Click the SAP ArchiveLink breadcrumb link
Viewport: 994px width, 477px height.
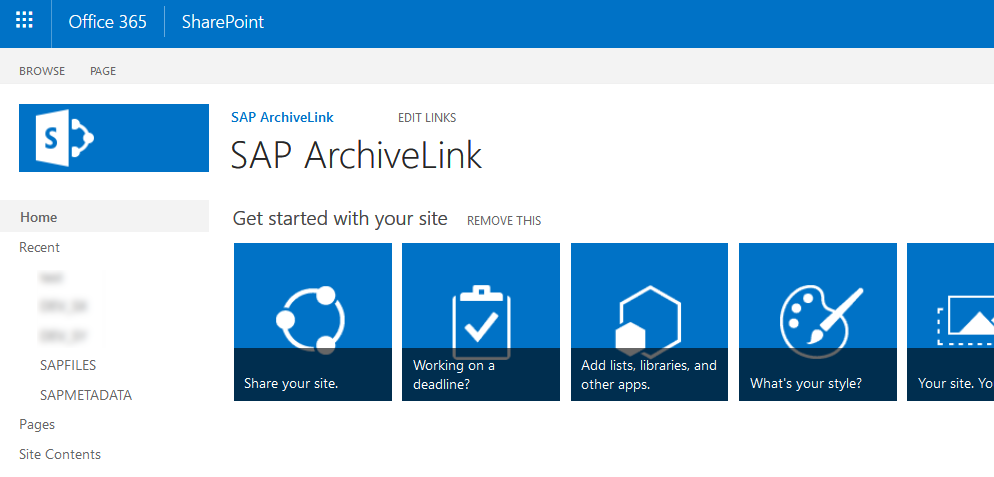282,117
